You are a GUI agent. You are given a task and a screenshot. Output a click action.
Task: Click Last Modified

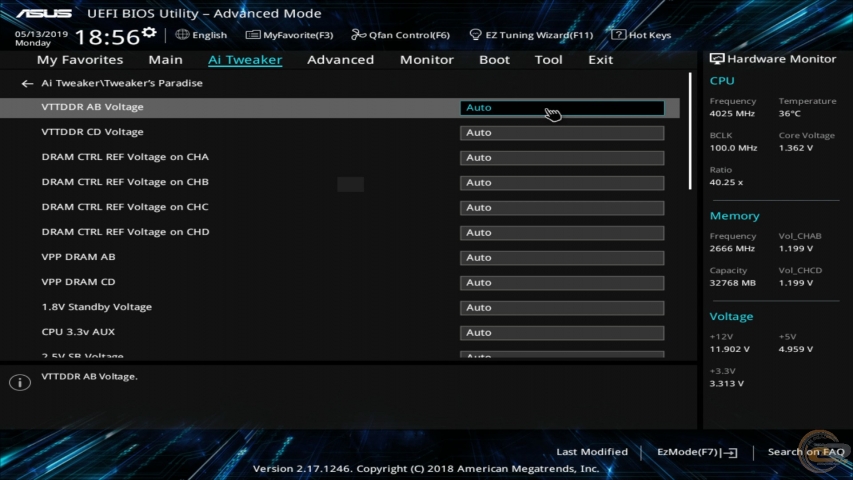point(592,452)
